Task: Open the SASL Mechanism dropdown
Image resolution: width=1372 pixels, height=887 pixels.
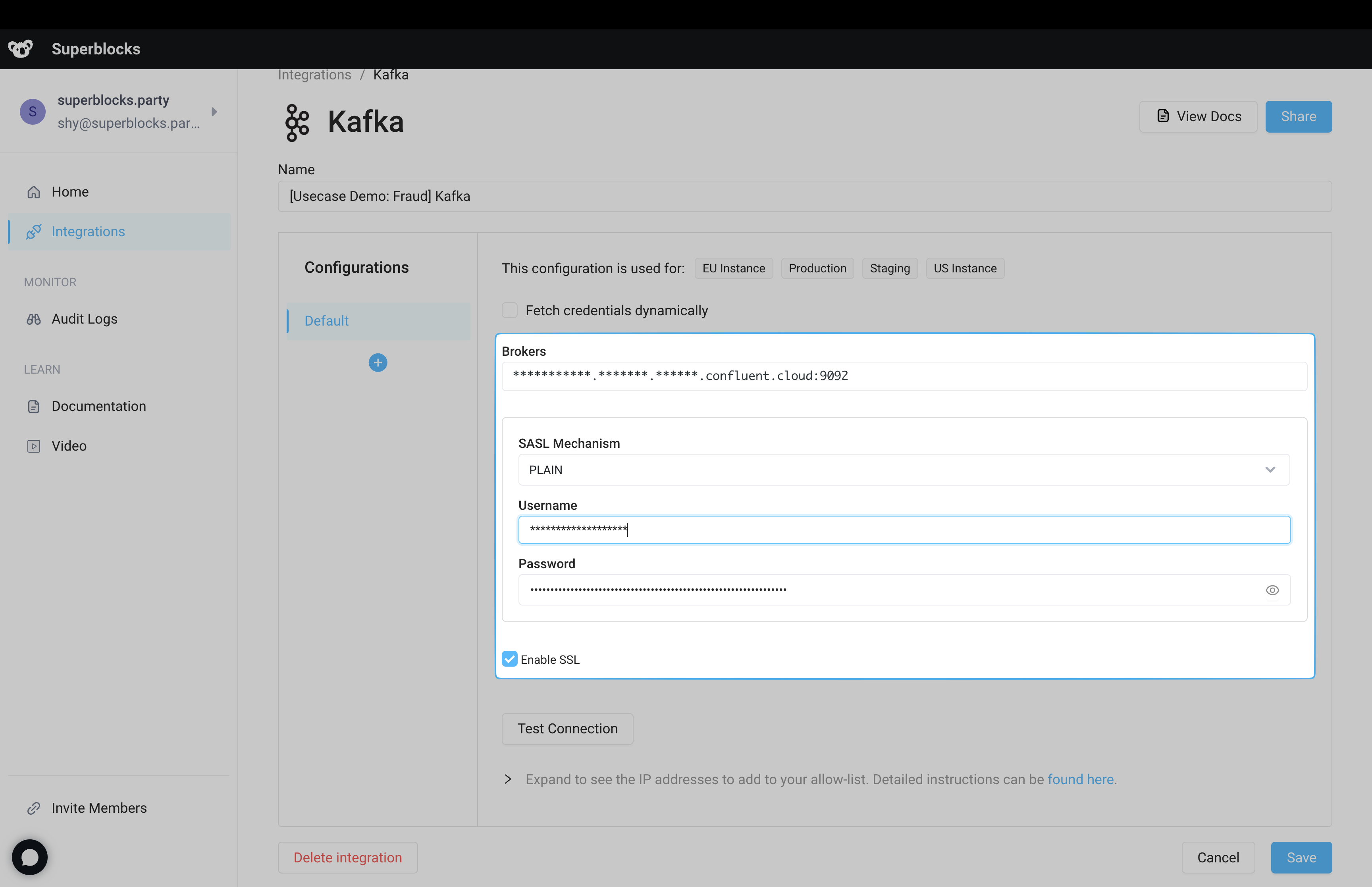Action: pyautogui.click(x=904, y=470)
